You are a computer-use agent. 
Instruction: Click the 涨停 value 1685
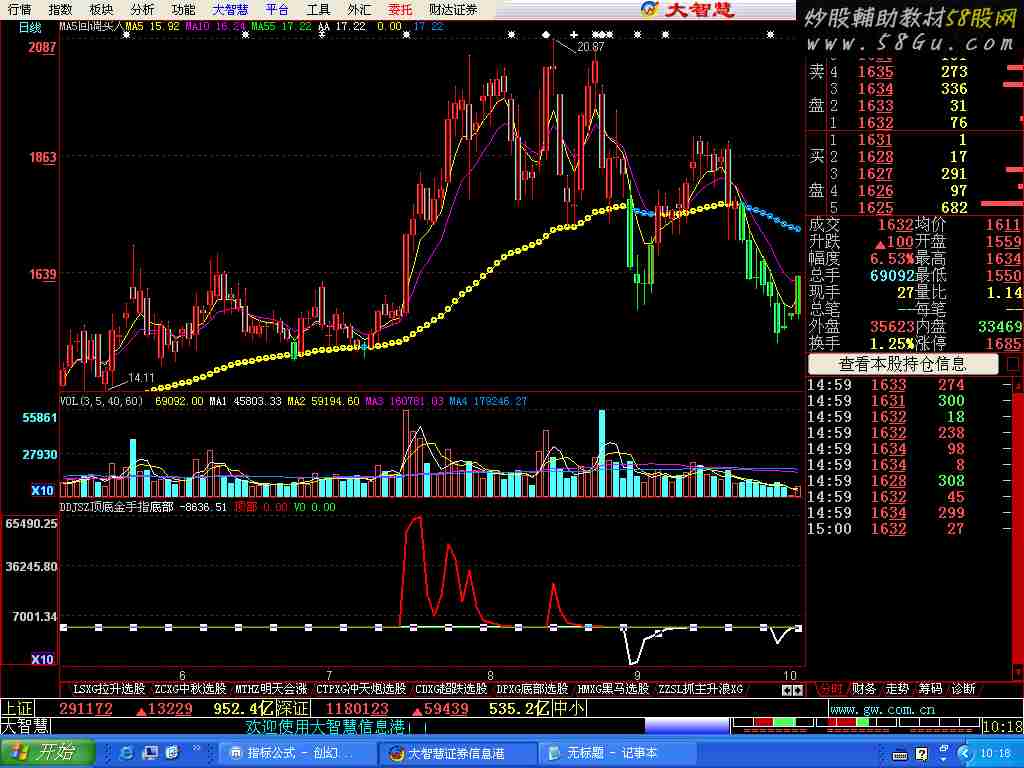pyautogui.click(x=1003, y=343)
